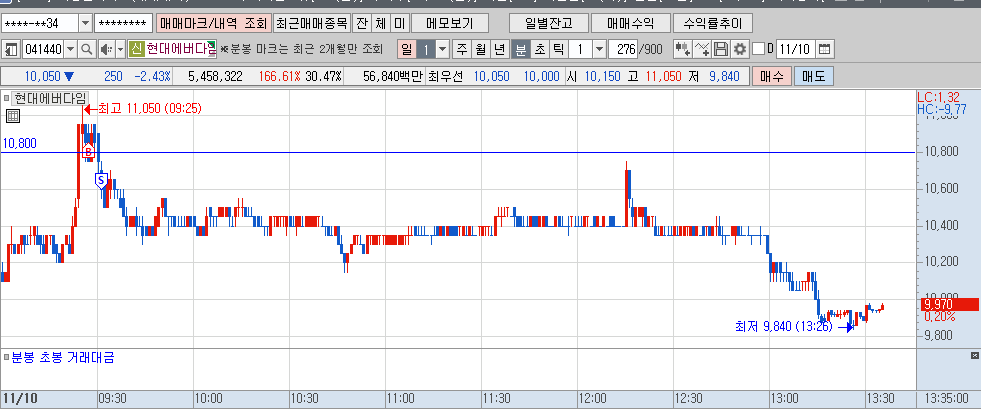Click the 분봉 초봉 거래대금 panel label
The width and height of the screenshot is (981, 409).
pos(63,358)
